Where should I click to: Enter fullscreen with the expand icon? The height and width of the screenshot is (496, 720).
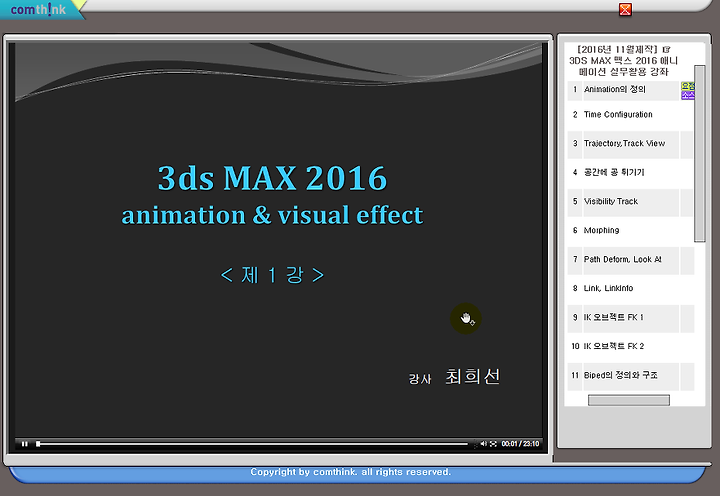[493, 444]
